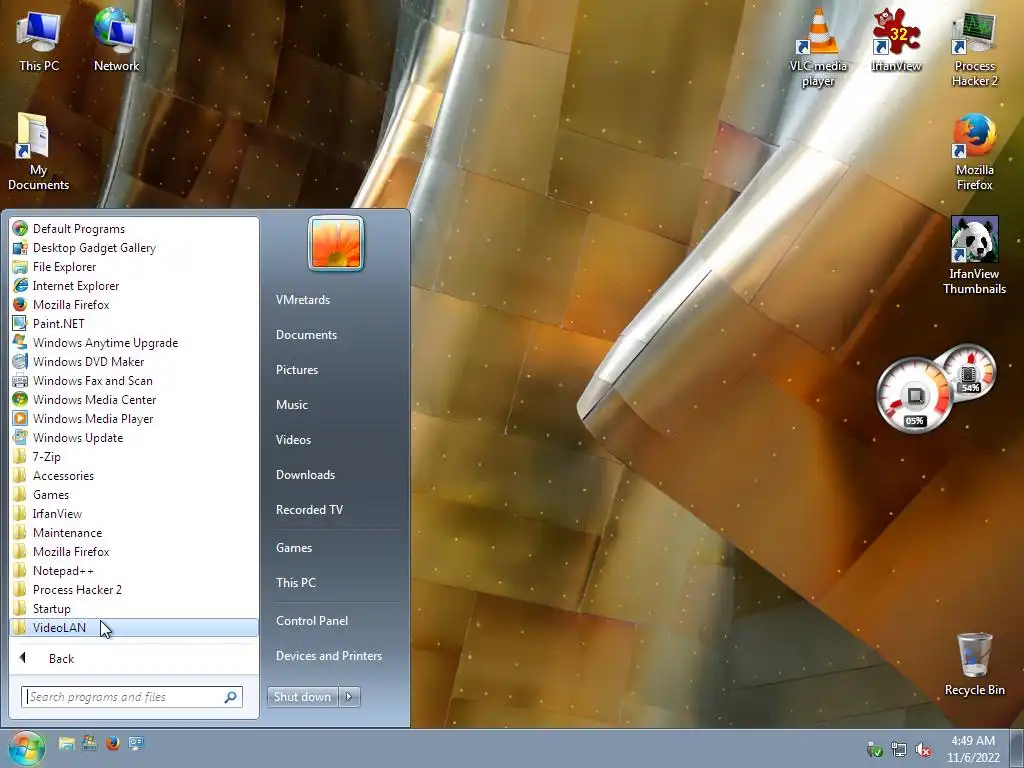Launch Windows DVD Maker
This screenshot has width=1024, height=768.
coord(134,361)
